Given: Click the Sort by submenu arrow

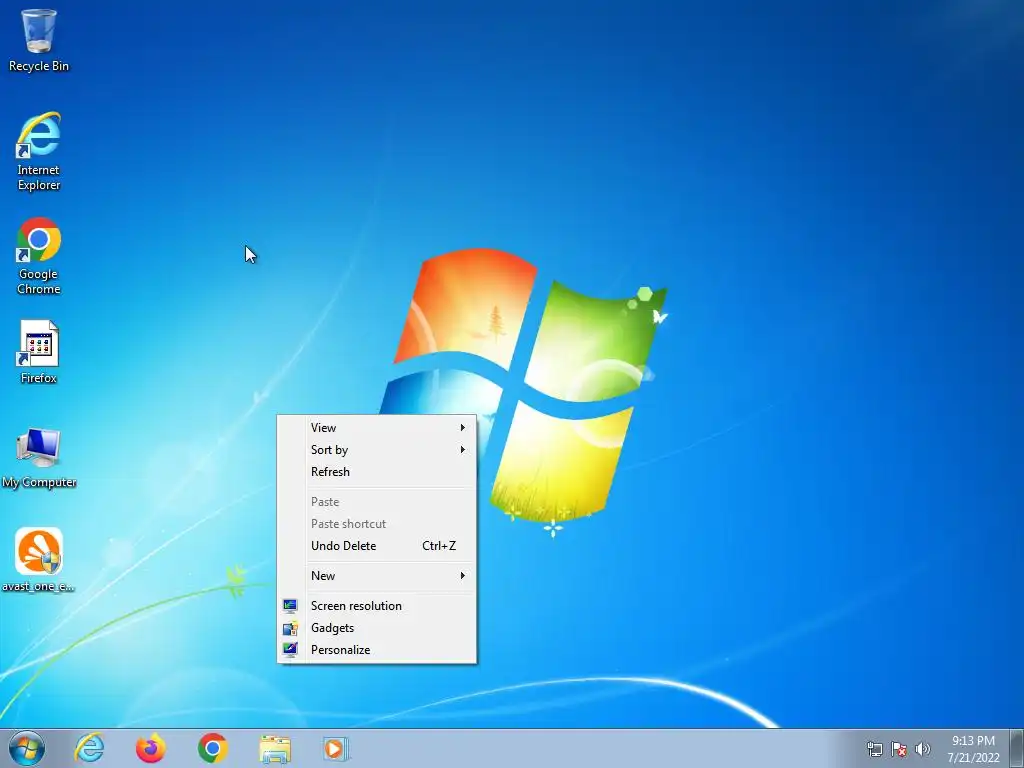Looking at the screenshot, I should click(x=462, y=450).
